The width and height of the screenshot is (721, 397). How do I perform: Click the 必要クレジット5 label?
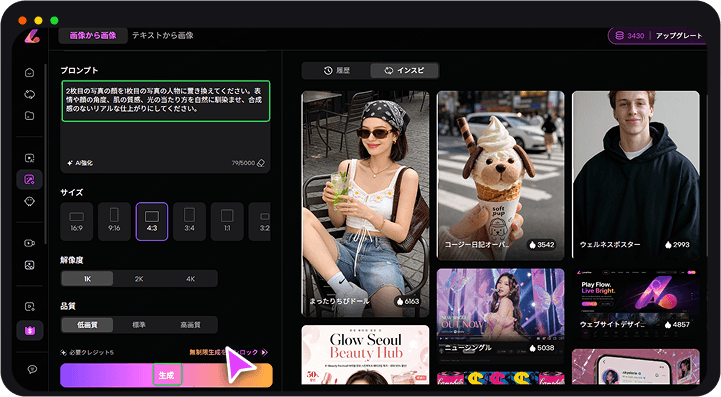87,352
